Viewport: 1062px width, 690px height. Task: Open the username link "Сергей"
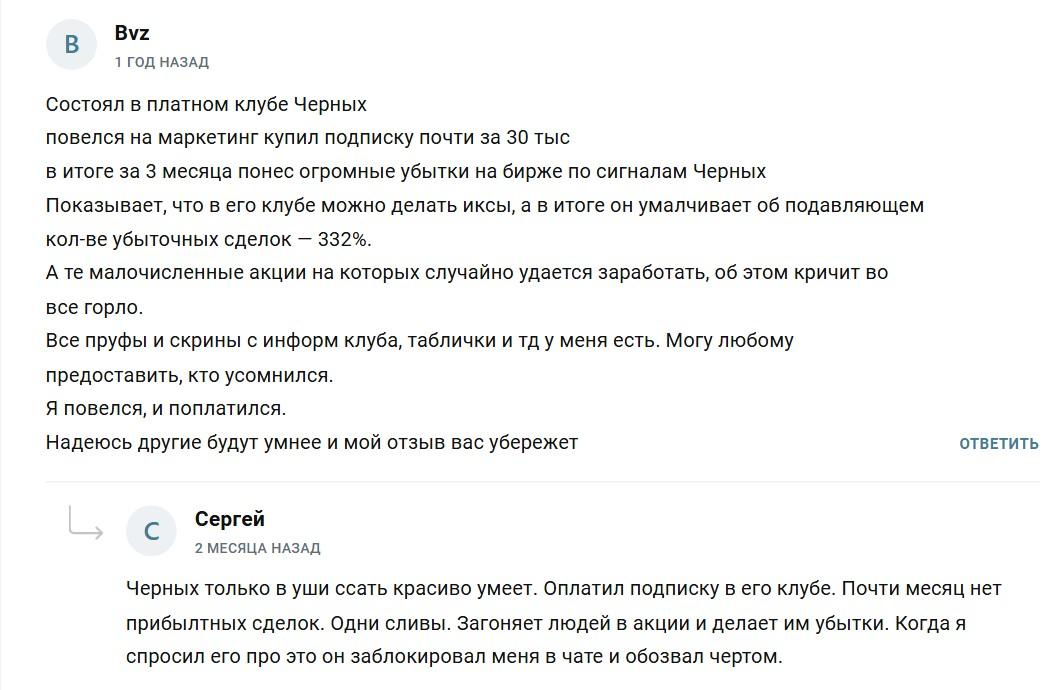(229, 518)
